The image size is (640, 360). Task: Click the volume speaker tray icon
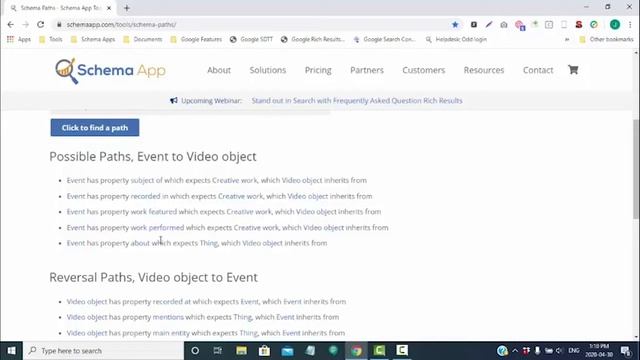pos(560,351)
